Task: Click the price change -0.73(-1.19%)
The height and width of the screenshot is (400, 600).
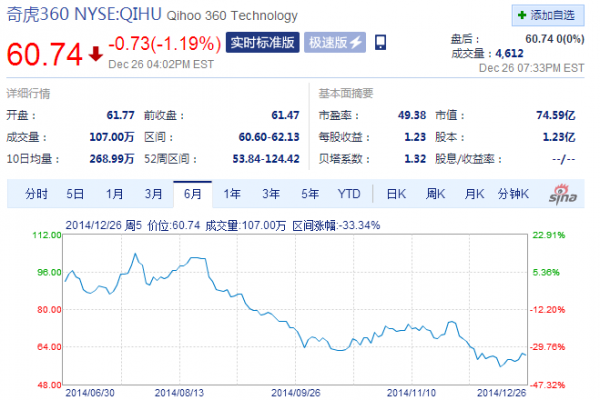Action: pyautogui.click(x=165, y=43)
